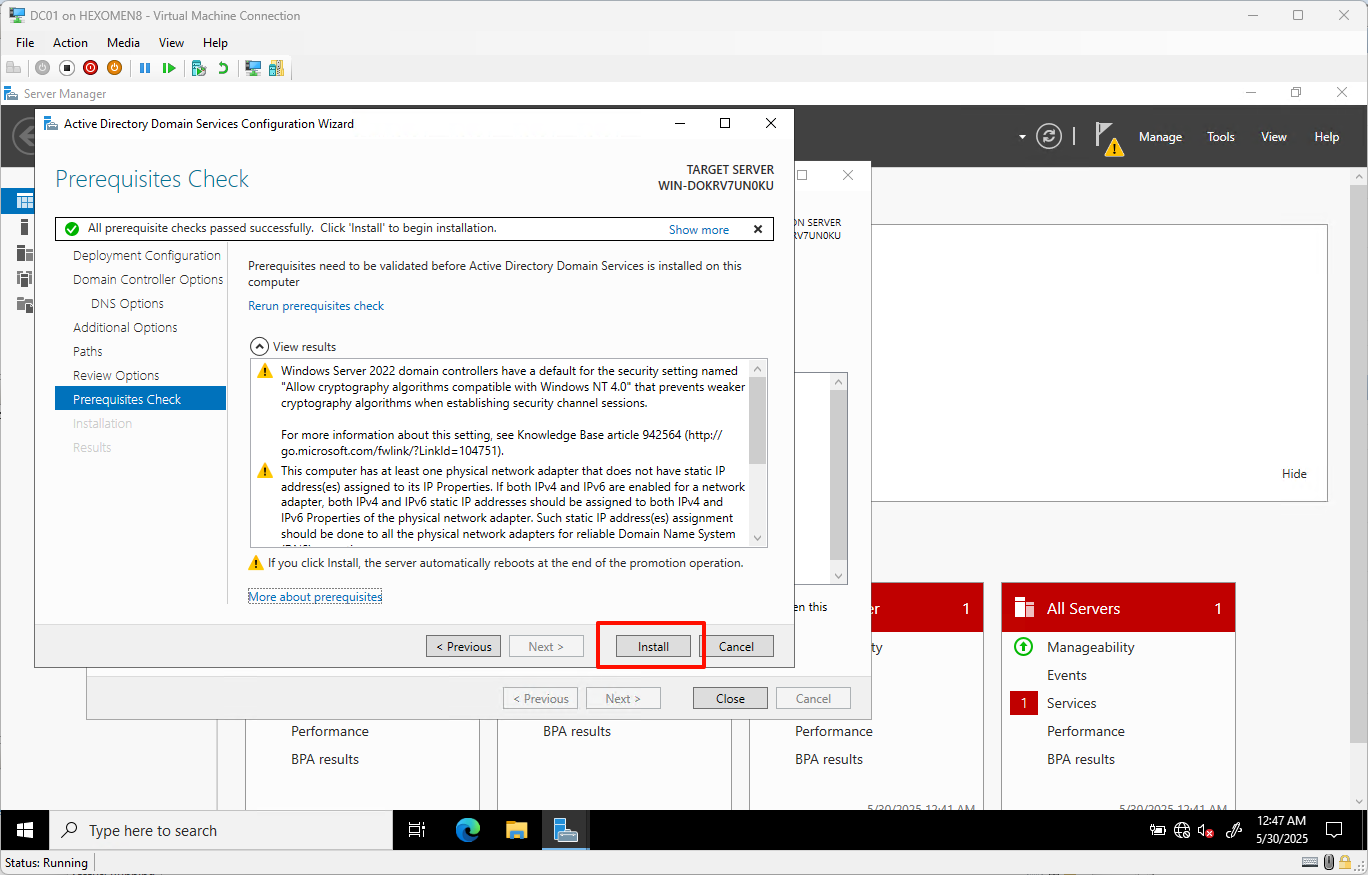
Task: Open More about prerequisites link
Action: click(x=315, y=597)
